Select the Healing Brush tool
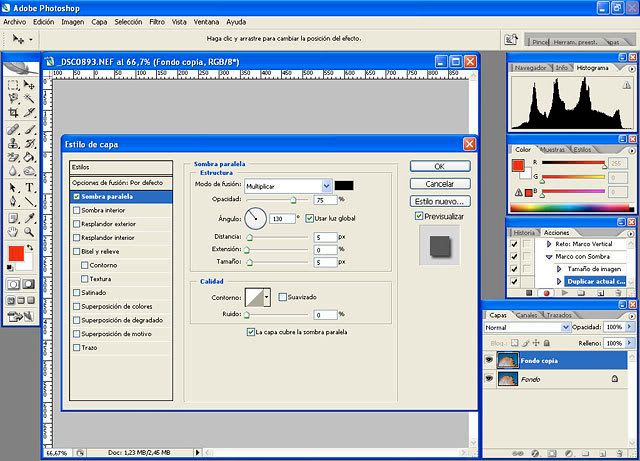This screenshot has height=461, width=640. click(13, 130)
